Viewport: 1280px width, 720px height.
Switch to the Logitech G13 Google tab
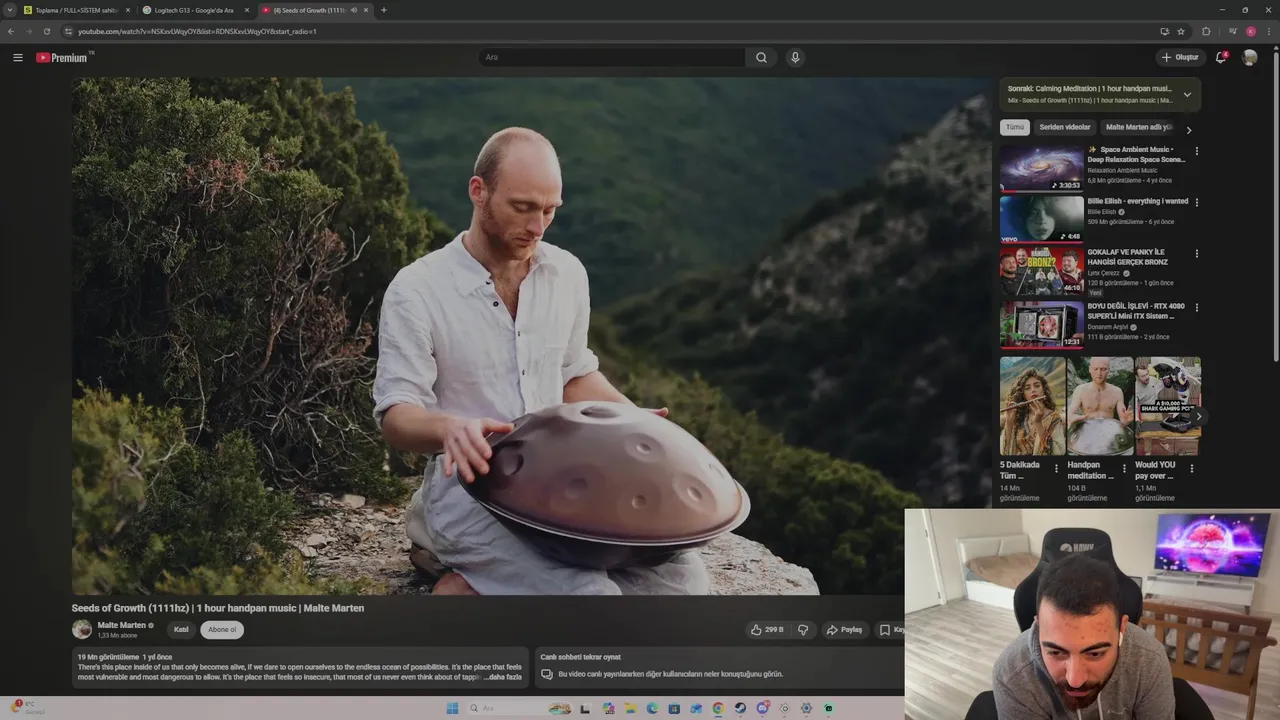pos(194,10)
